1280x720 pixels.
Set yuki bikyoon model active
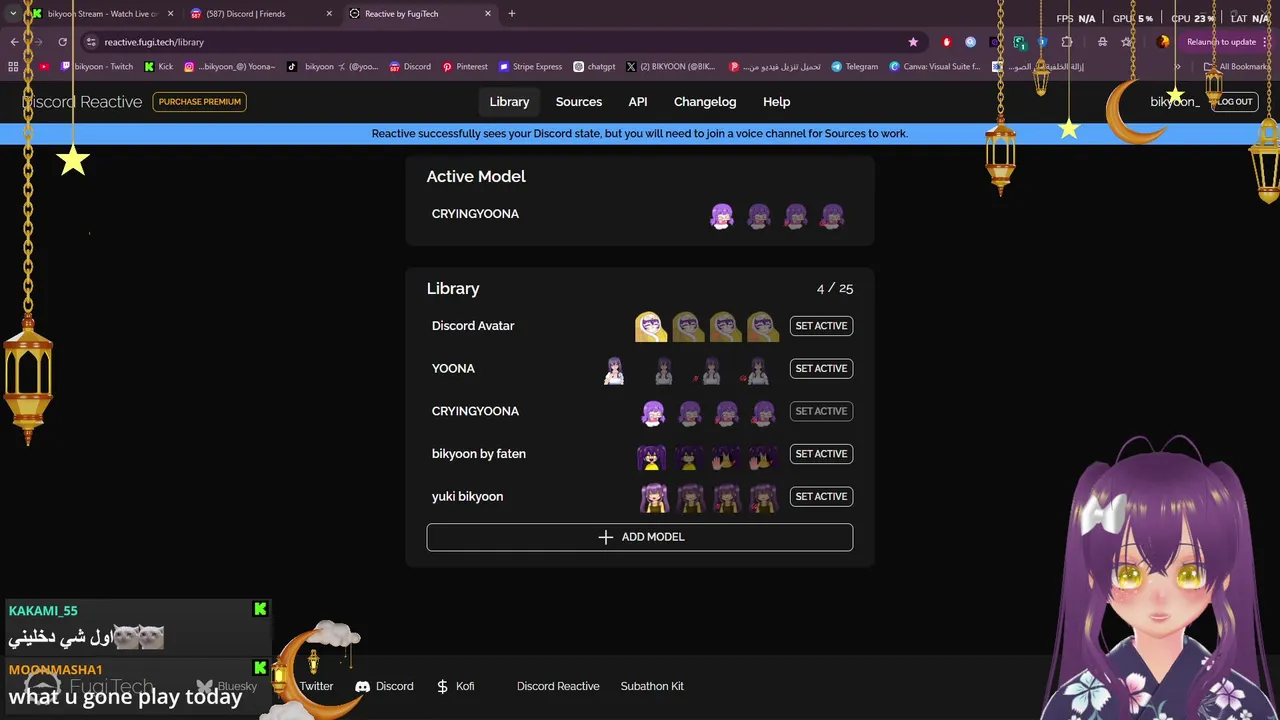click(821, 497)
